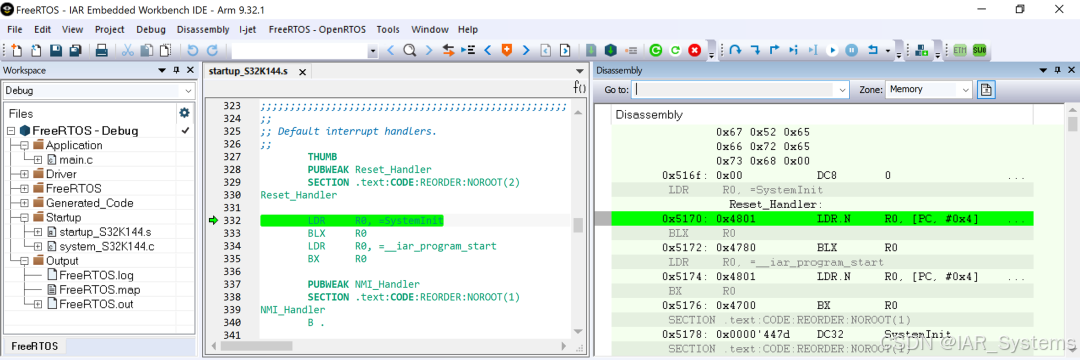Click the toolbar quick search field
This screenshot has height=360, width=1080.
pos(299,50)
